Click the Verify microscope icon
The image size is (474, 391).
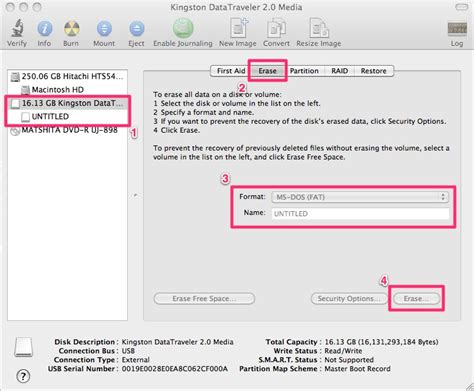[x=17, y=29]
